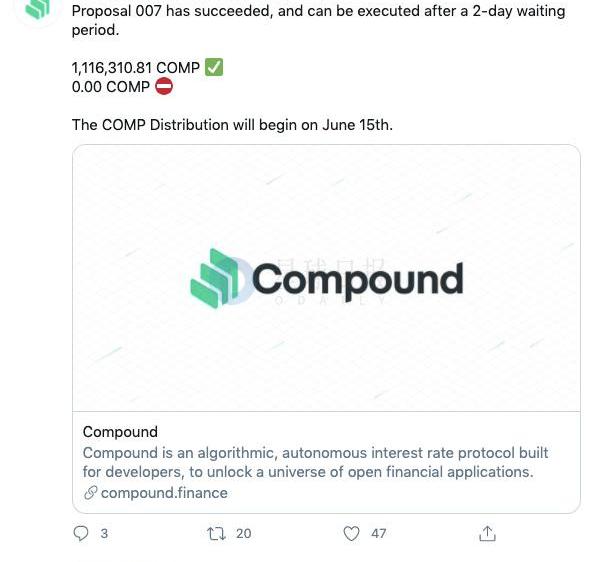Click the card description about interest rate protocol
The width and height of the screenshot is (595, 562).
(x=315, y=462)
